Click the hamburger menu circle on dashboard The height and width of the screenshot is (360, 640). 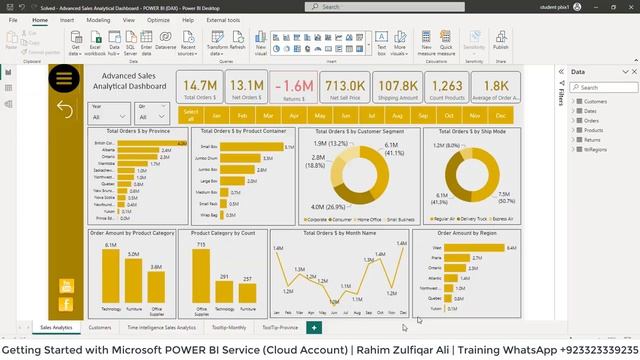click(x=64, y=78)
